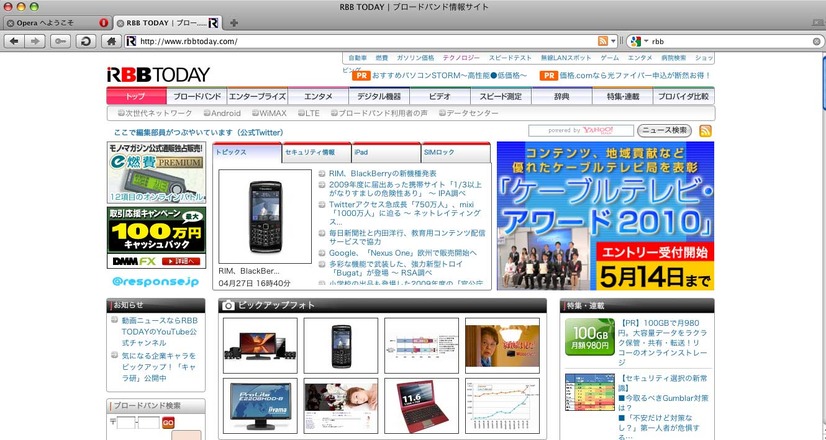
Task: Go to browser Home page icon
Action: pyautogui.click(x=109, y=41)
